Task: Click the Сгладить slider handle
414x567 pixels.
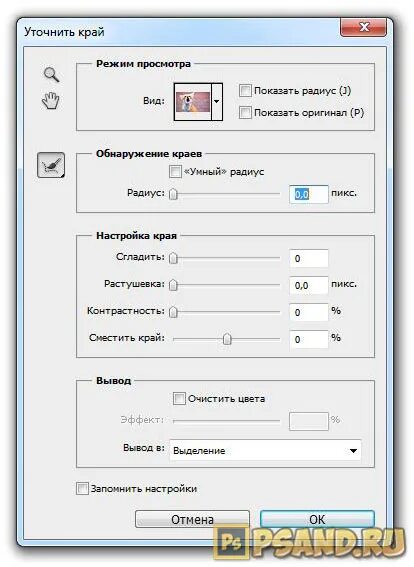Action: (174, 258)
